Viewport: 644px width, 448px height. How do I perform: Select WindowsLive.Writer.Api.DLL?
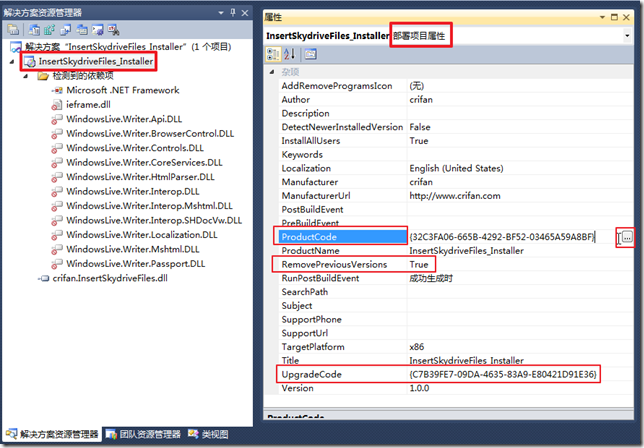point(124,119)
